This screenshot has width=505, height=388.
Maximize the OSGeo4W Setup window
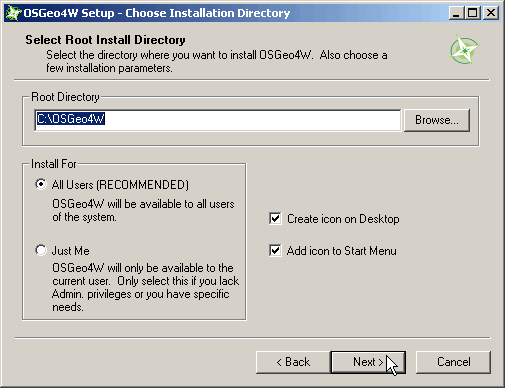473,13
